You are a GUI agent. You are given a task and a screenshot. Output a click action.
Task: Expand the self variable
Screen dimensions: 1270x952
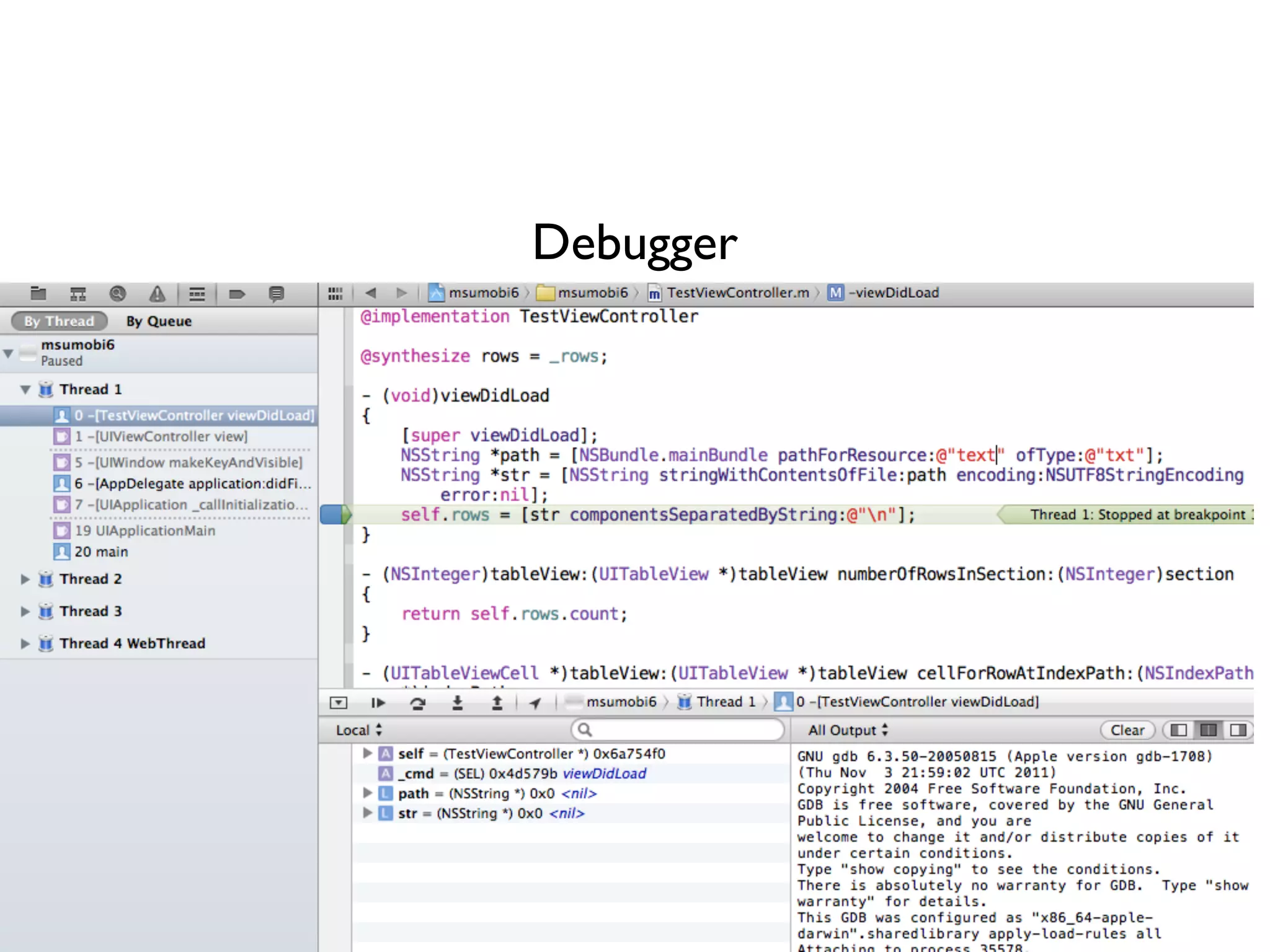pos(367,753)
